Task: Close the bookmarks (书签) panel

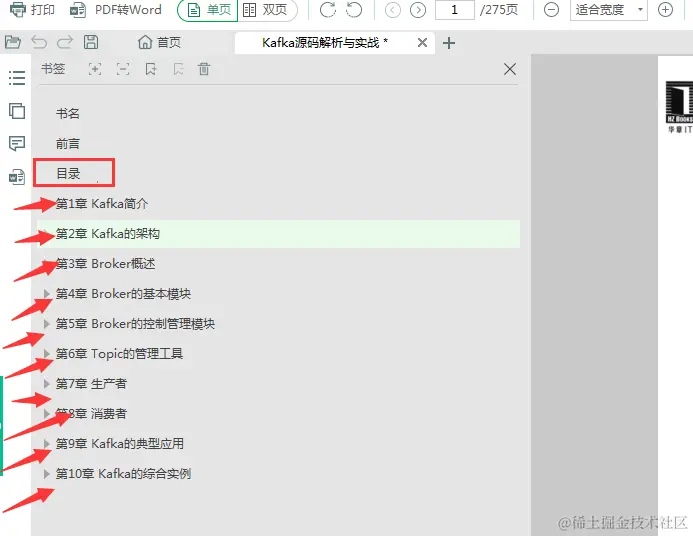Action: point(510,69)
